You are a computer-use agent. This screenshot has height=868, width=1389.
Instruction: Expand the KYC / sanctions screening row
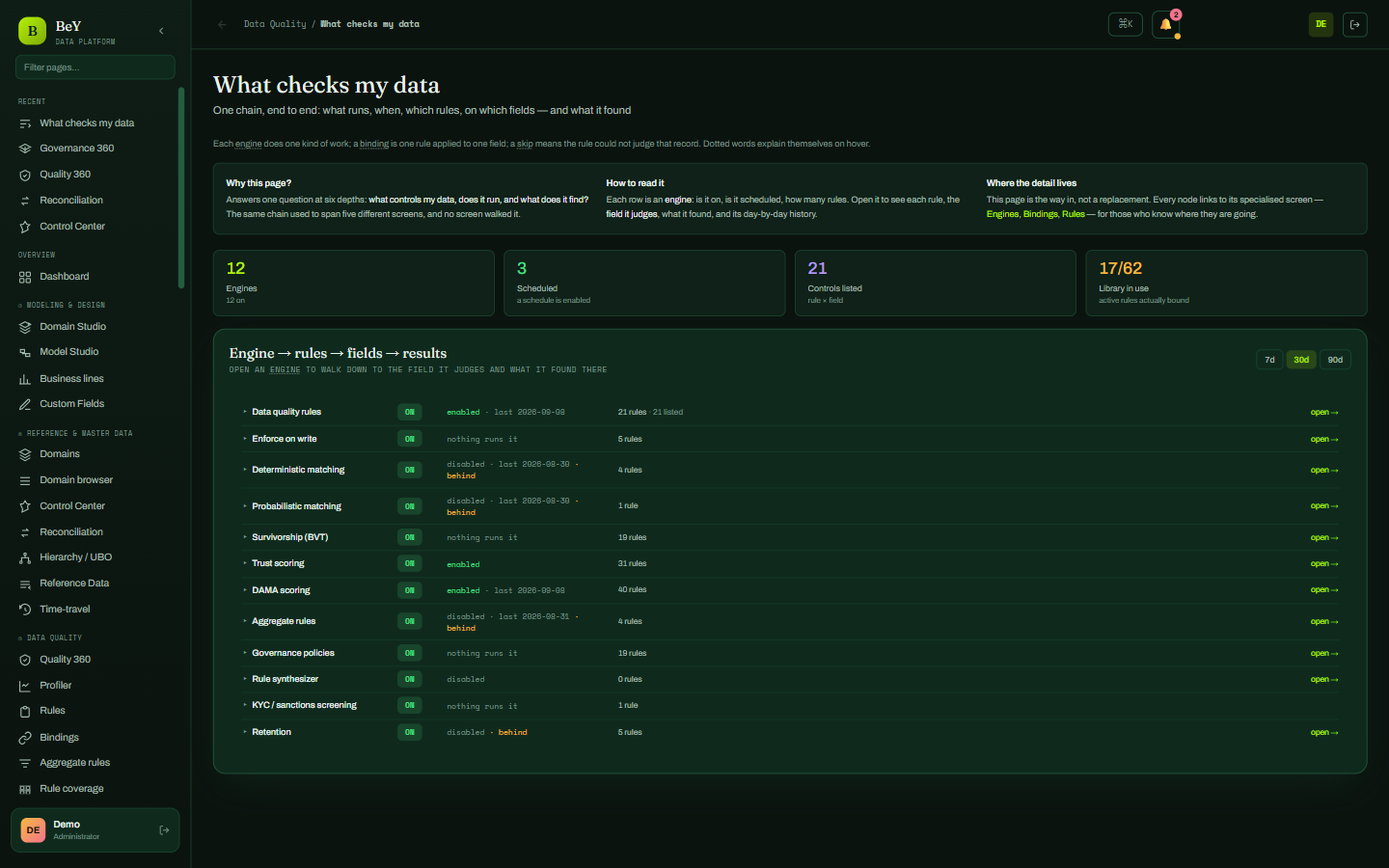(x=245, y=705)
